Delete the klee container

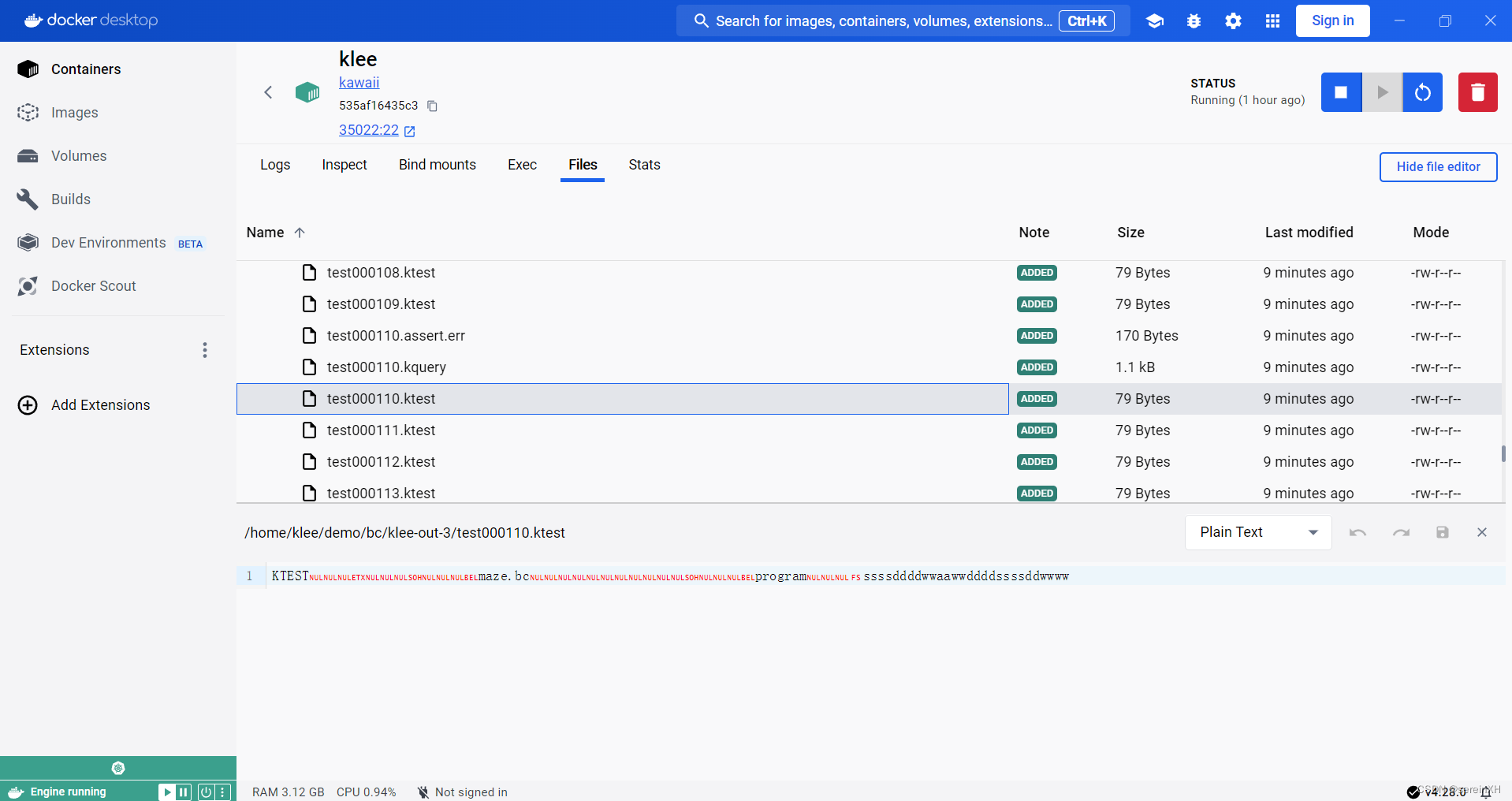coord(1478,92)
